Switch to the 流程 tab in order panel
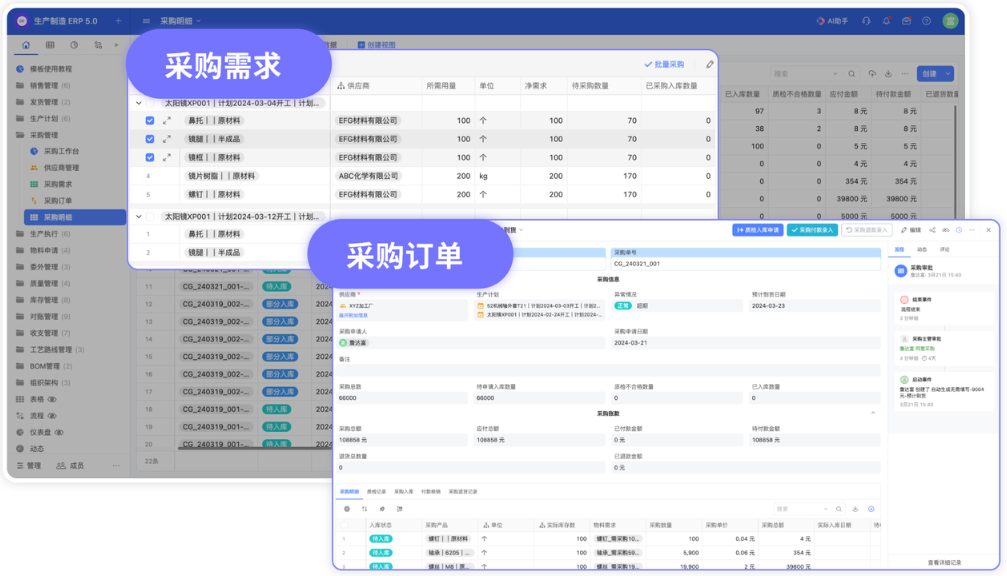1007x576 pixels. coord(900,249)
